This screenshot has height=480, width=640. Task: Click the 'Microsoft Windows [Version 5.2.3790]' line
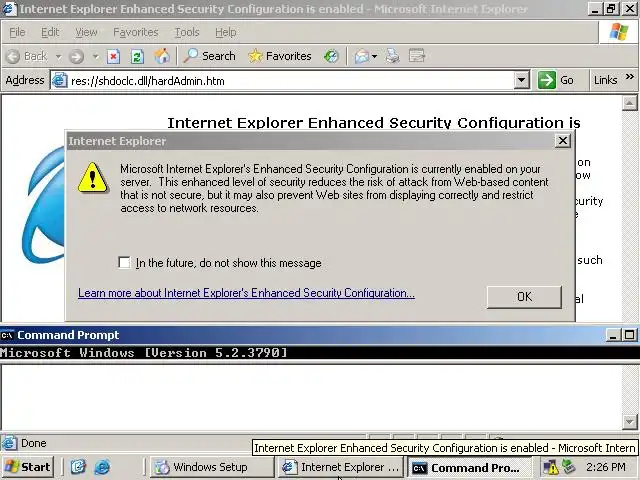point(144,353)
